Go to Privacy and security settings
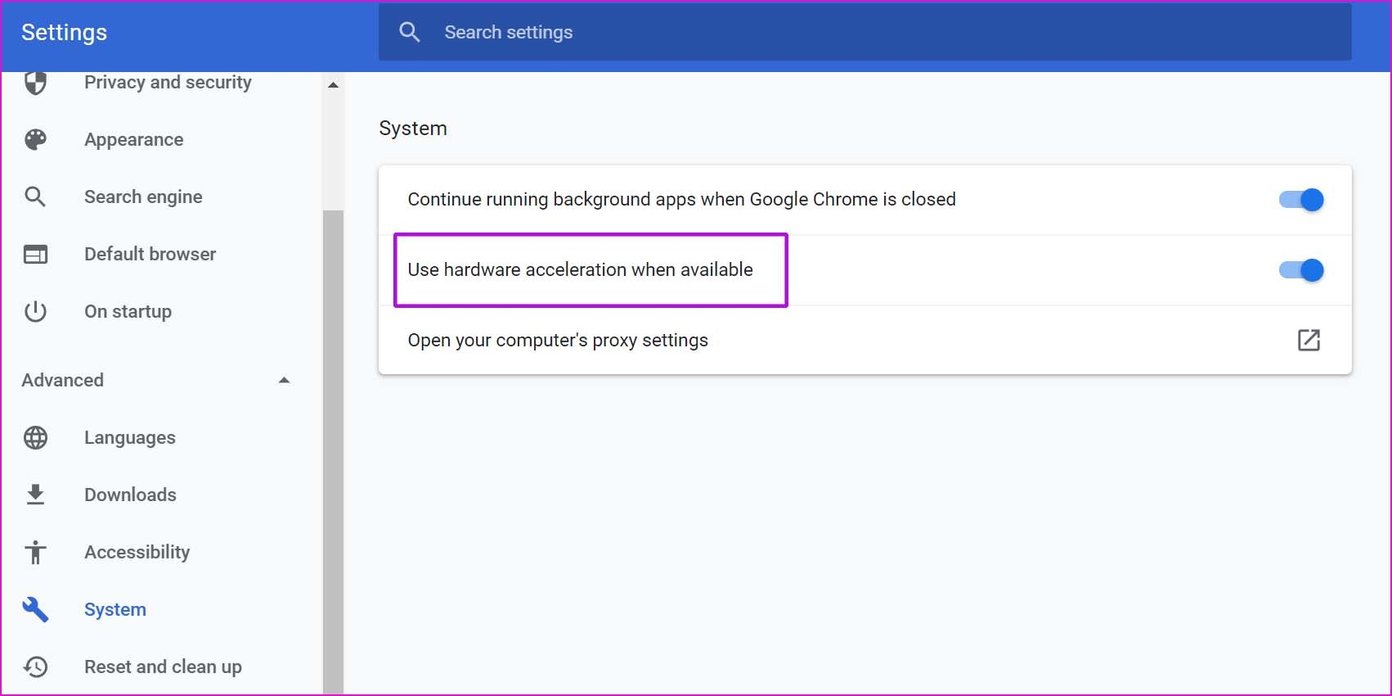 point(168,82)
